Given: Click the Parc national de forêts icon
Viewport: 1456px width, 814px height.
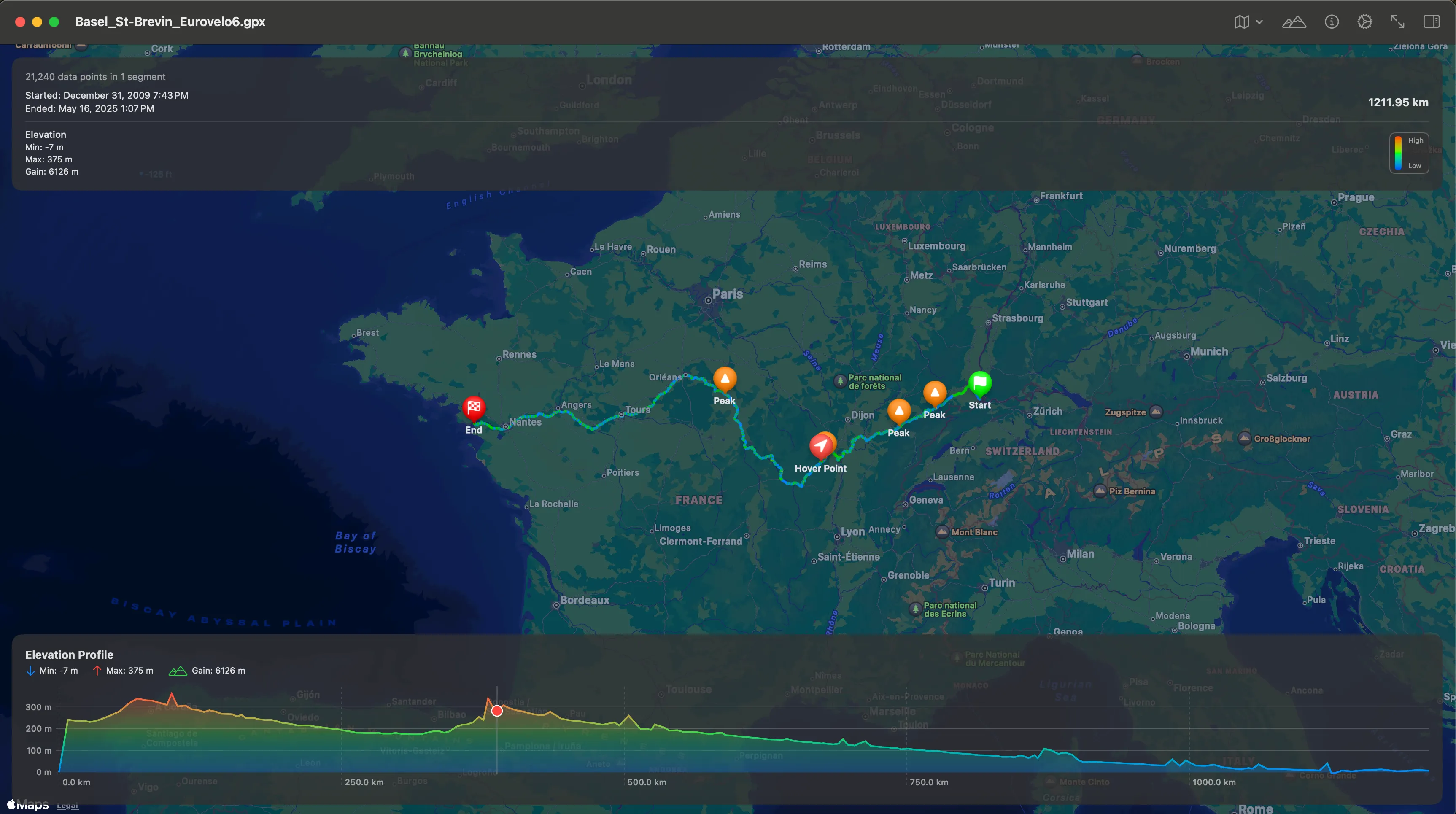Looking at the screenshot, I should click(840, 381).
